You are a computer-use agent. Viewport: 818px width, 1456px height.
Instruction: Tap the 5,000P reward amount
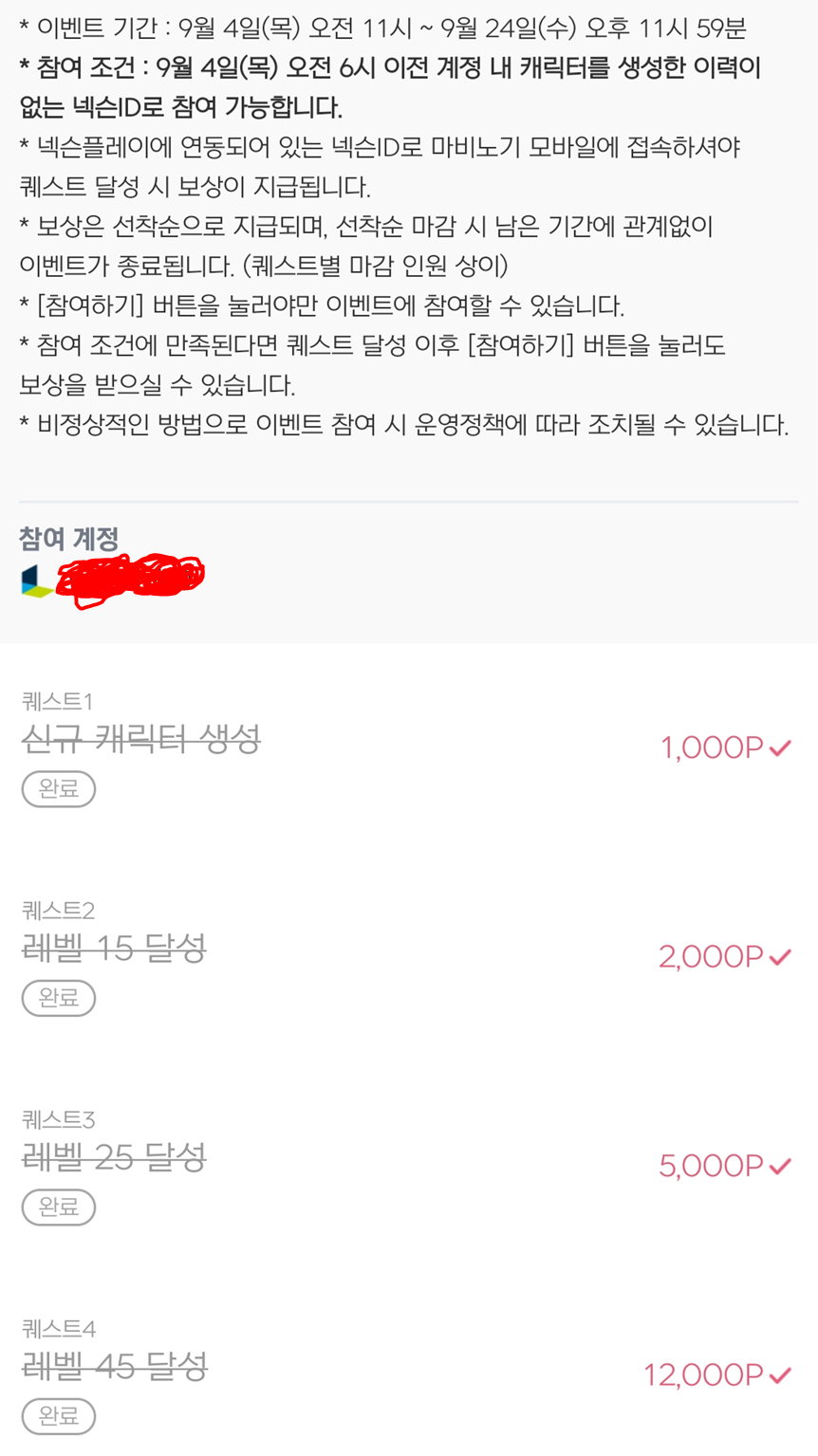coord(711,1166)
